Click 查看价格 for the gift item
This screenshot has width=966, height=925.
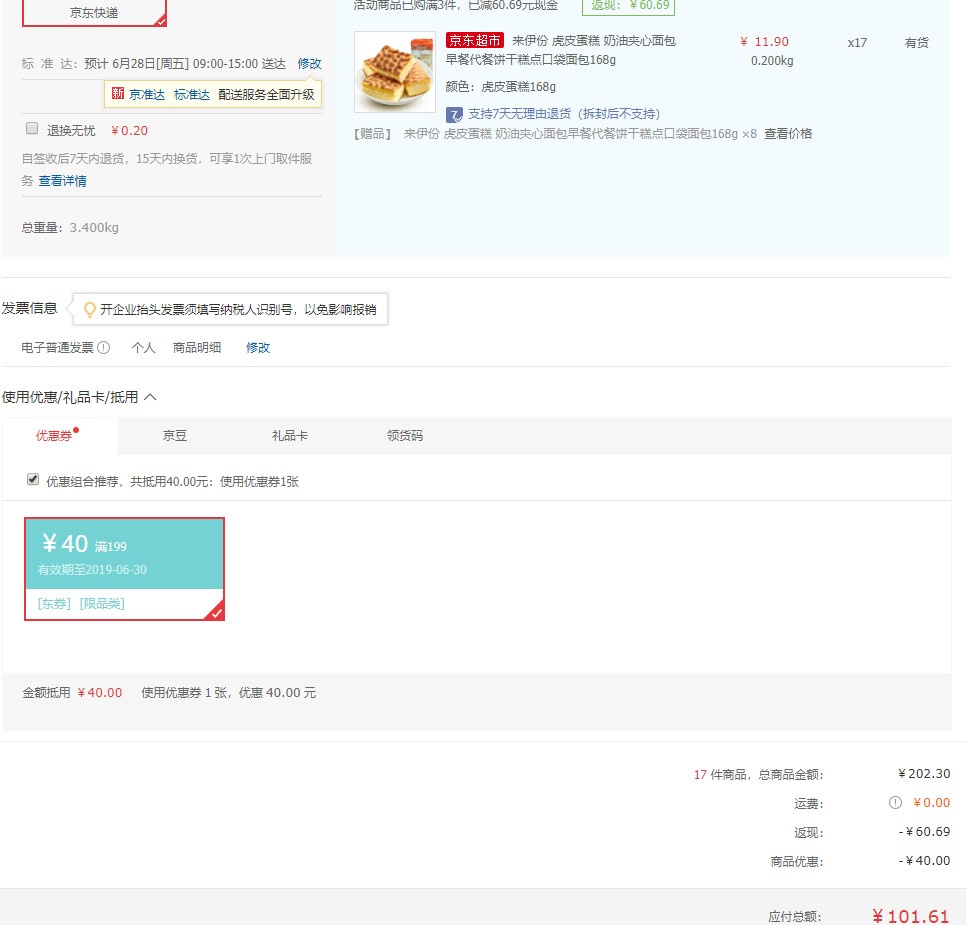coord(788,134)
